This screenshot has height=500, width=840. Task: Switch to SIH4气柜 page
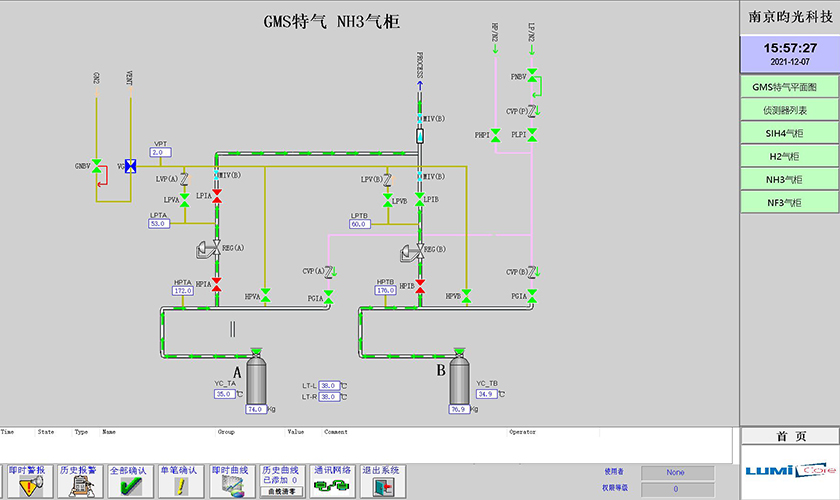click(x=789, y=133)
